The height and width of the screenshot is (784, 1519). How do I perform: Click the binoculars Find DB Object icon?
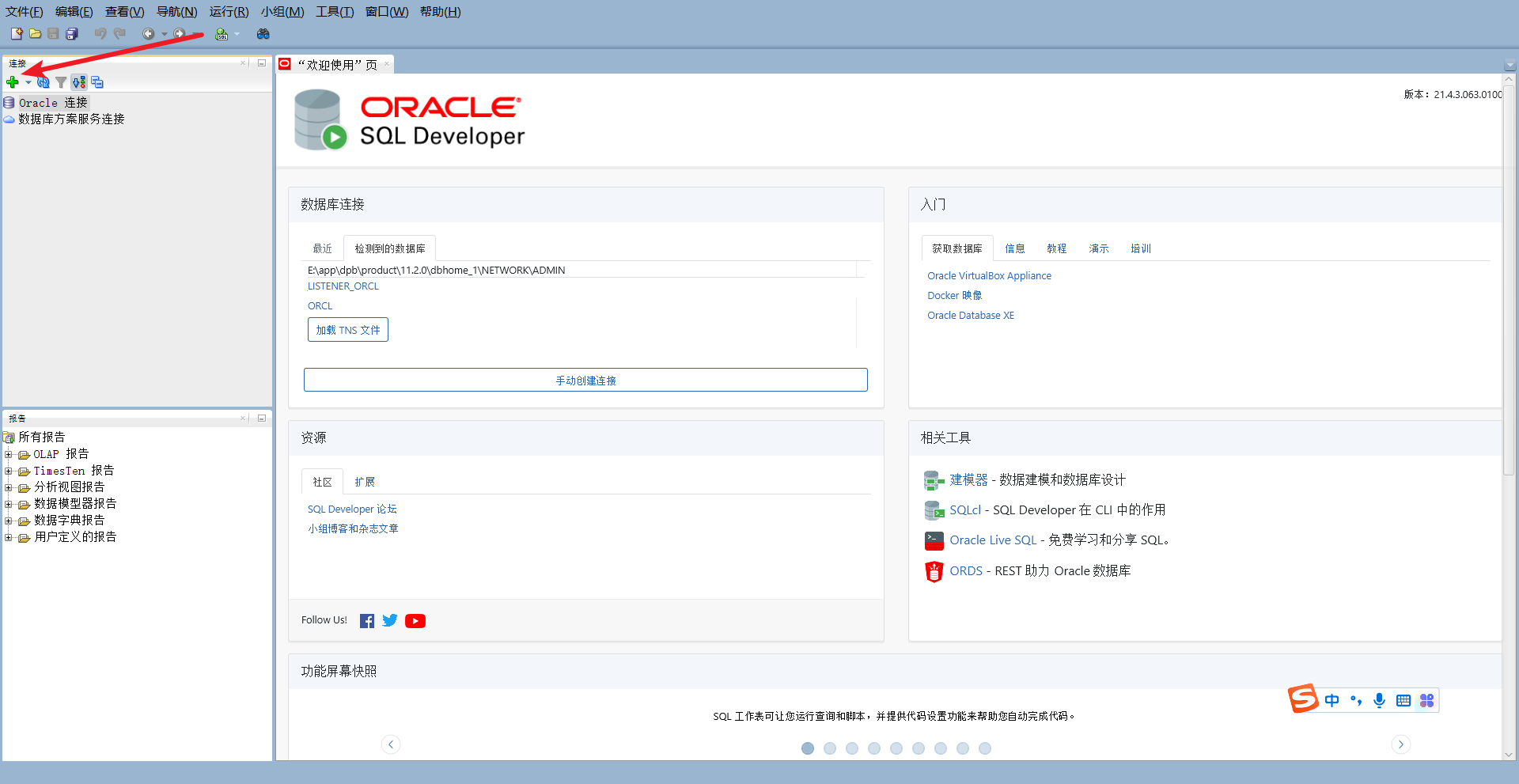tap(263, 34)
